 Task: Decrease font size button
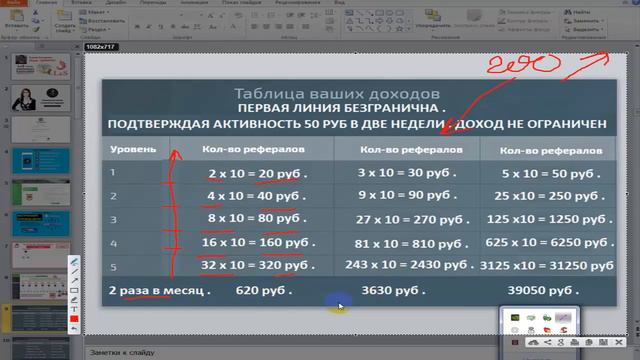(222, 16)
